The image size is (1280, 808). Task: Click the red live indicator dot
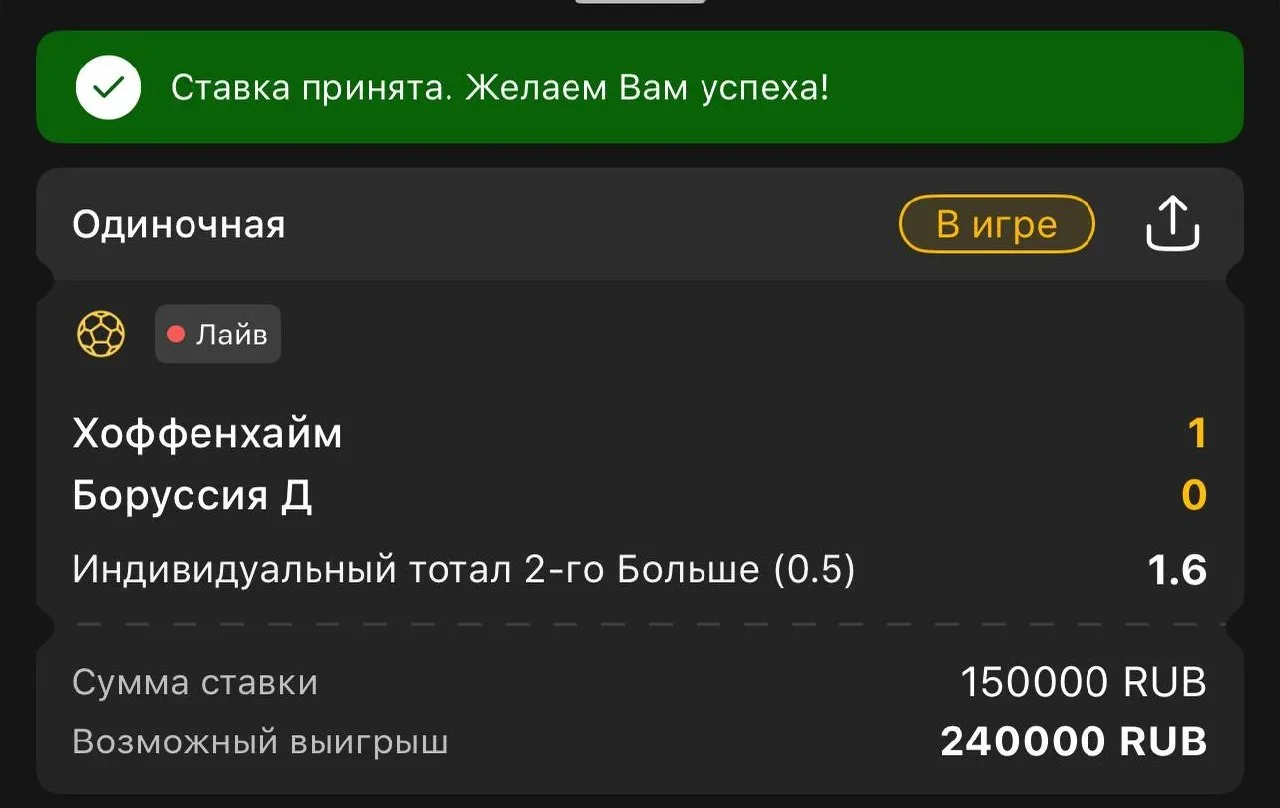coord(176,334)
